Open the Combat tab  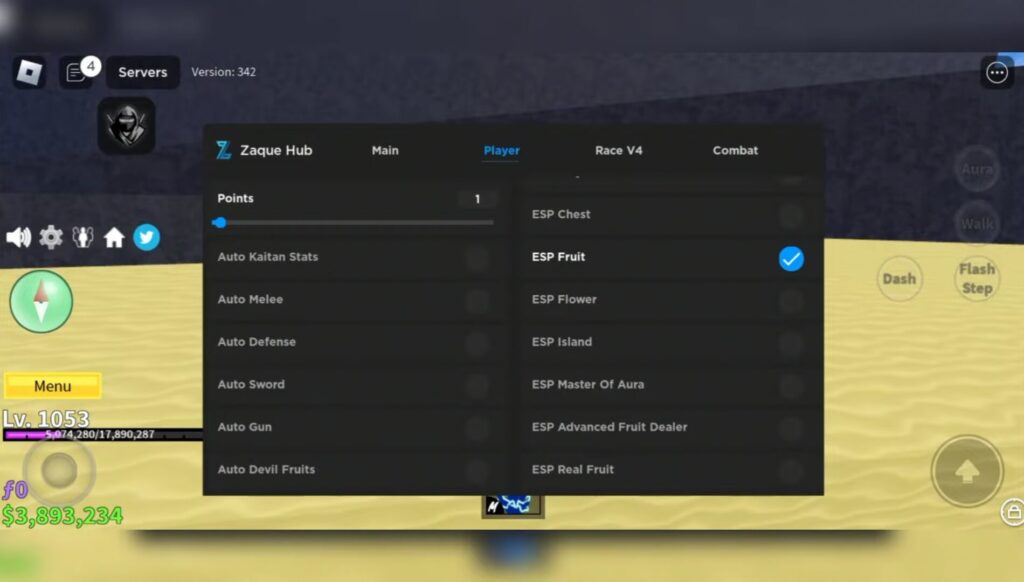tap(735, 150)
